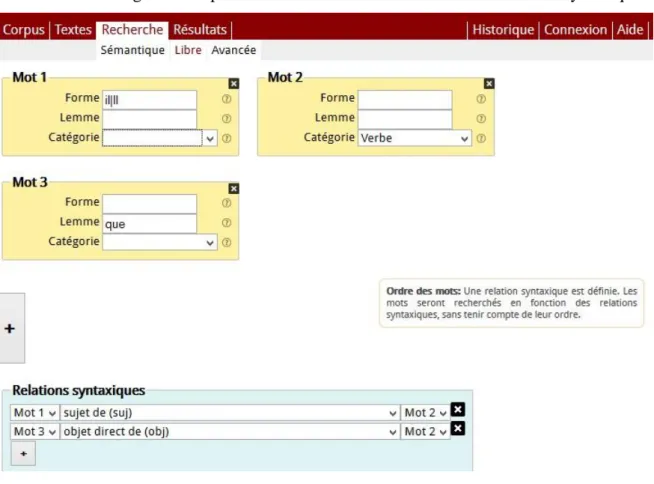
Task: Select the Recherche tab
Action: (x=132, y=30)
